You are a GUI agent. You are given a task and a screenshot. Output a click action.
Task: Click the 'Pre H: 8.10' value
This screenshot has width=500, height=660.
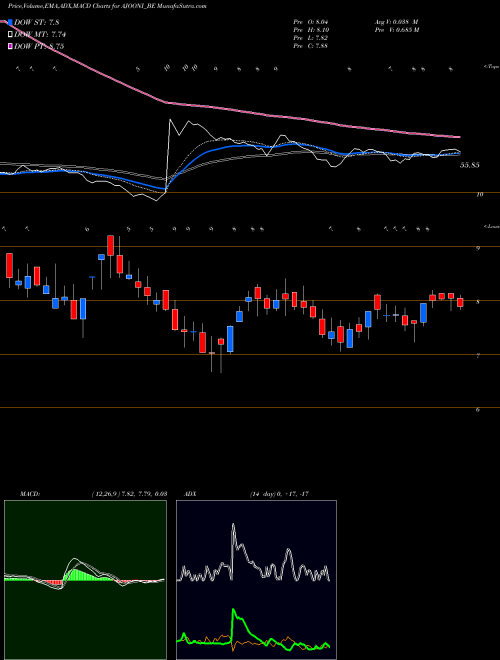pyautogui.click(x=311, y=29)
